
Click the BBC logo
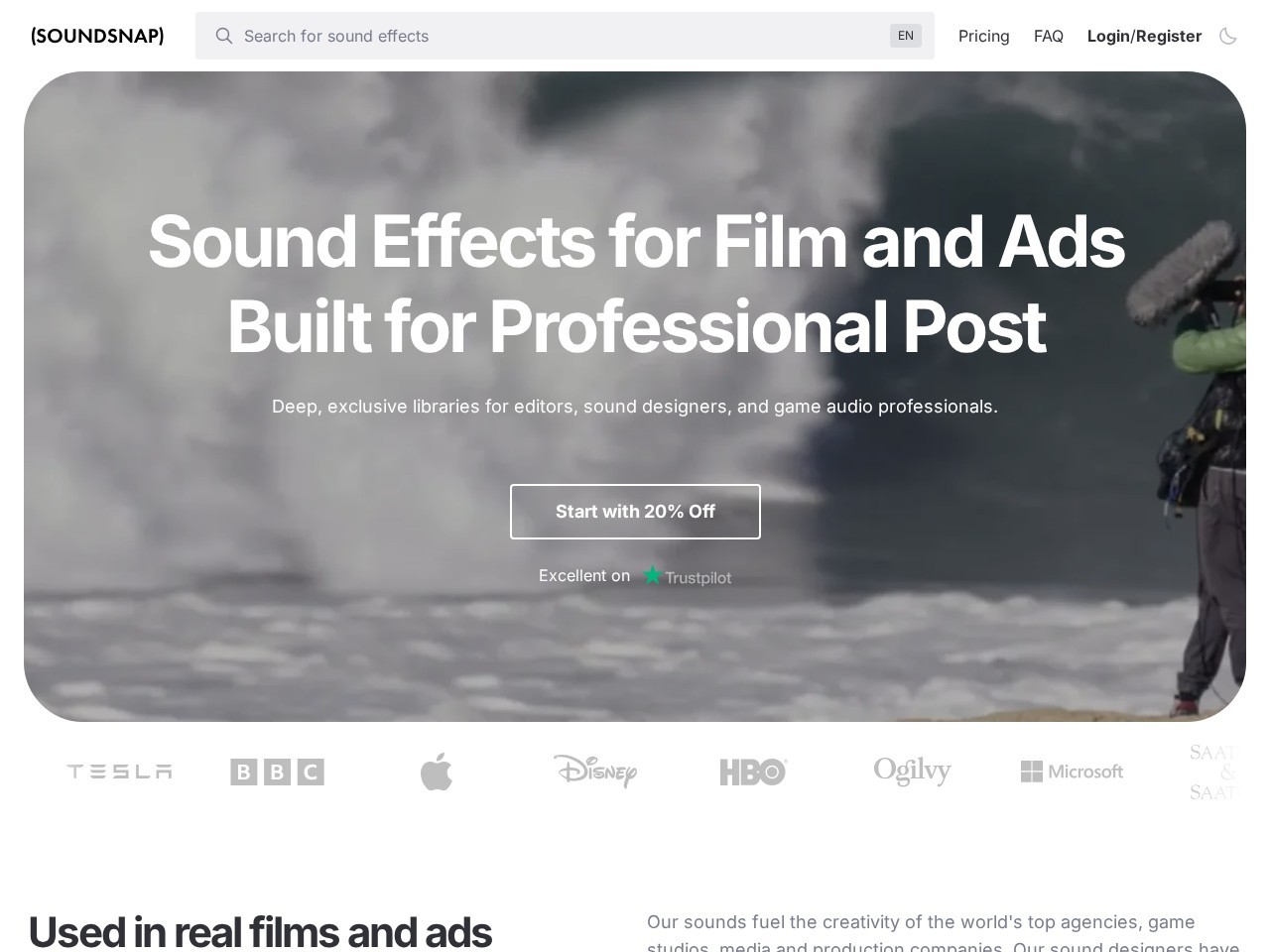tap(278, 772)
